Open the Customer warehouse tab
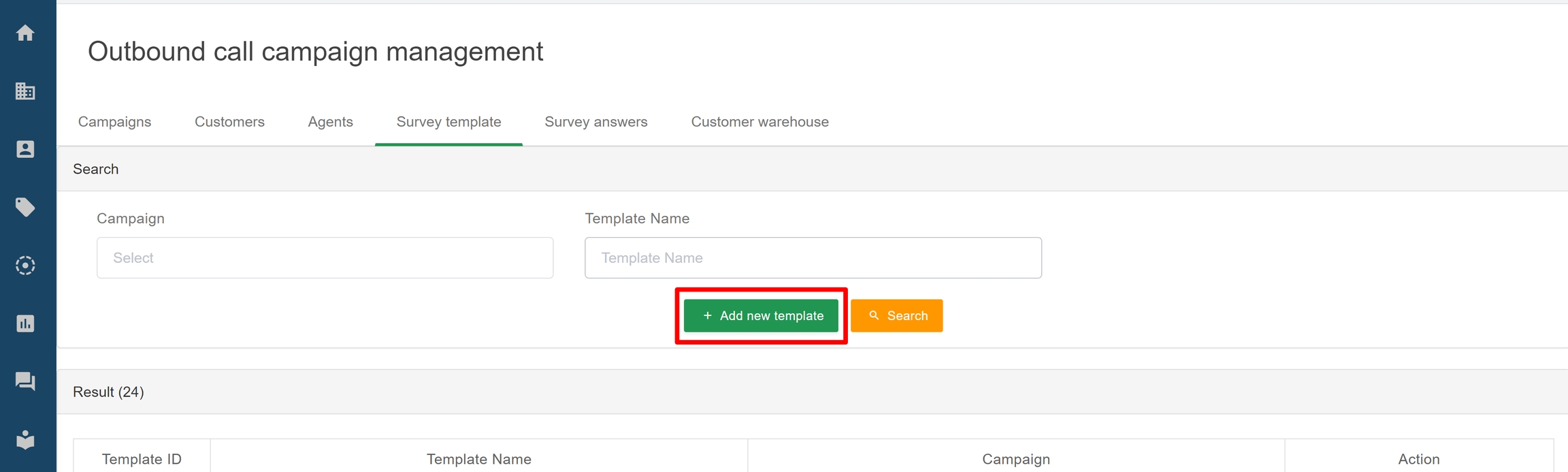The image size is (1568, 472). 759,122
